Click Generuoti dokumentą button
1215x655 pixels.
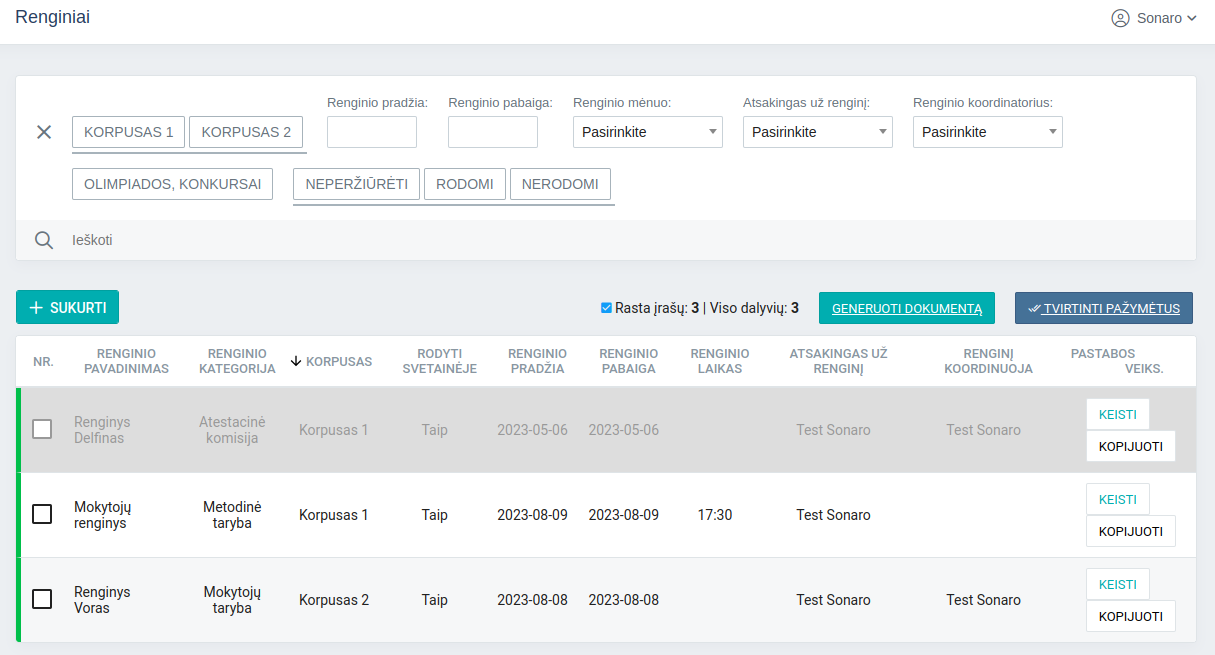(x=906, y=308)
